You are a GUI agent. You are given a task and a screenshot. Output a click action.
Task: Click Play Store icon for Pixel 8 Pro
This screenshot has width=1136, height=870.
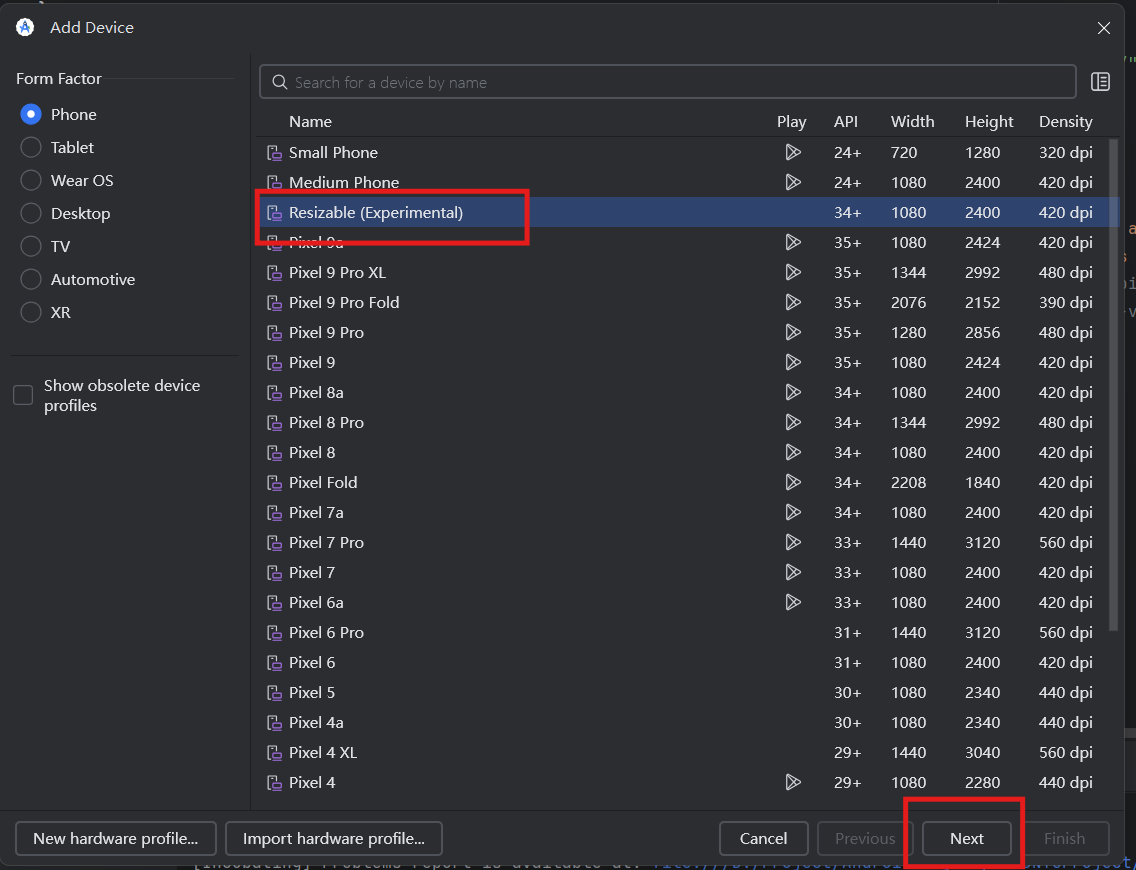(x=793, y=422)
